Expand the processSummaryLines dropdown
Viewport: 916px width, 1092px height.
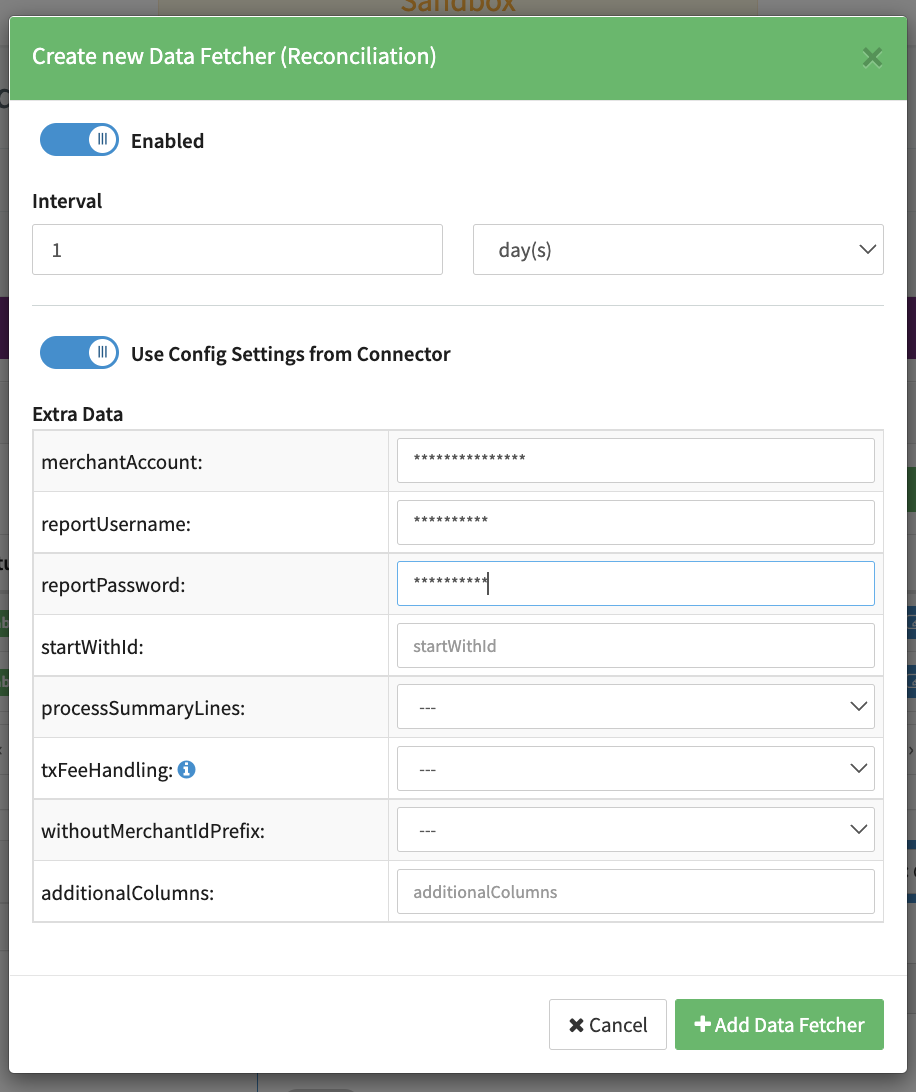[635, 707]
